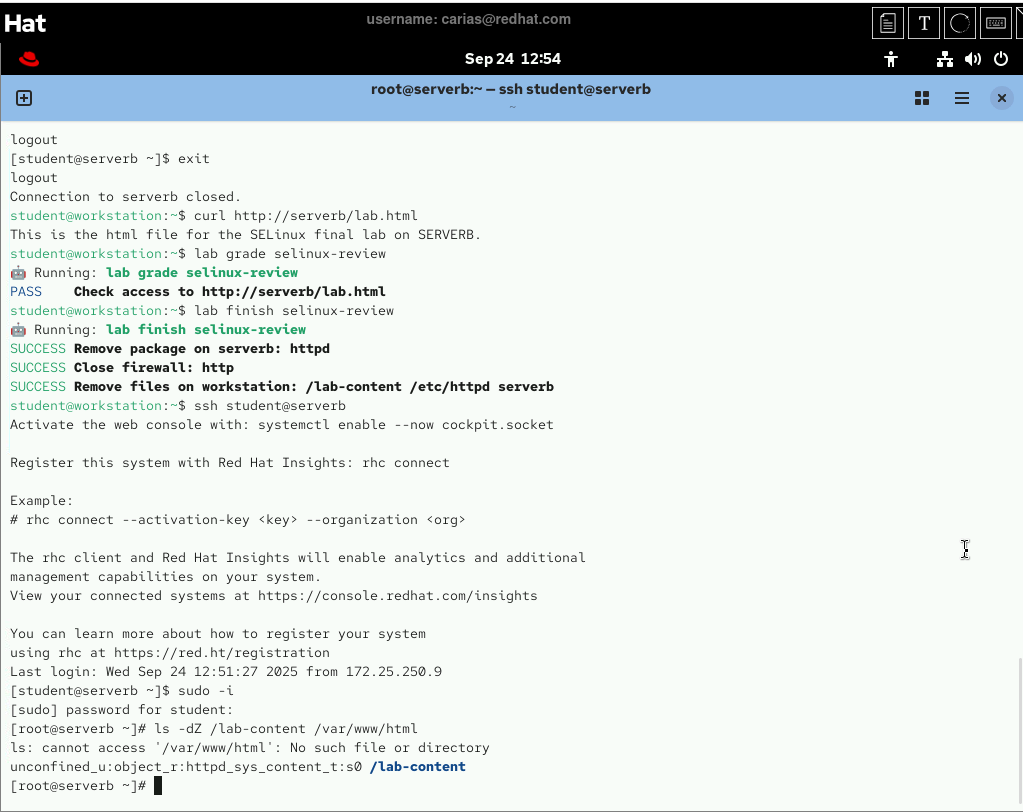Screen dimensions: 1023x812
Task: Open a new terminal tab with plus icon
Action: click(24, 98)
